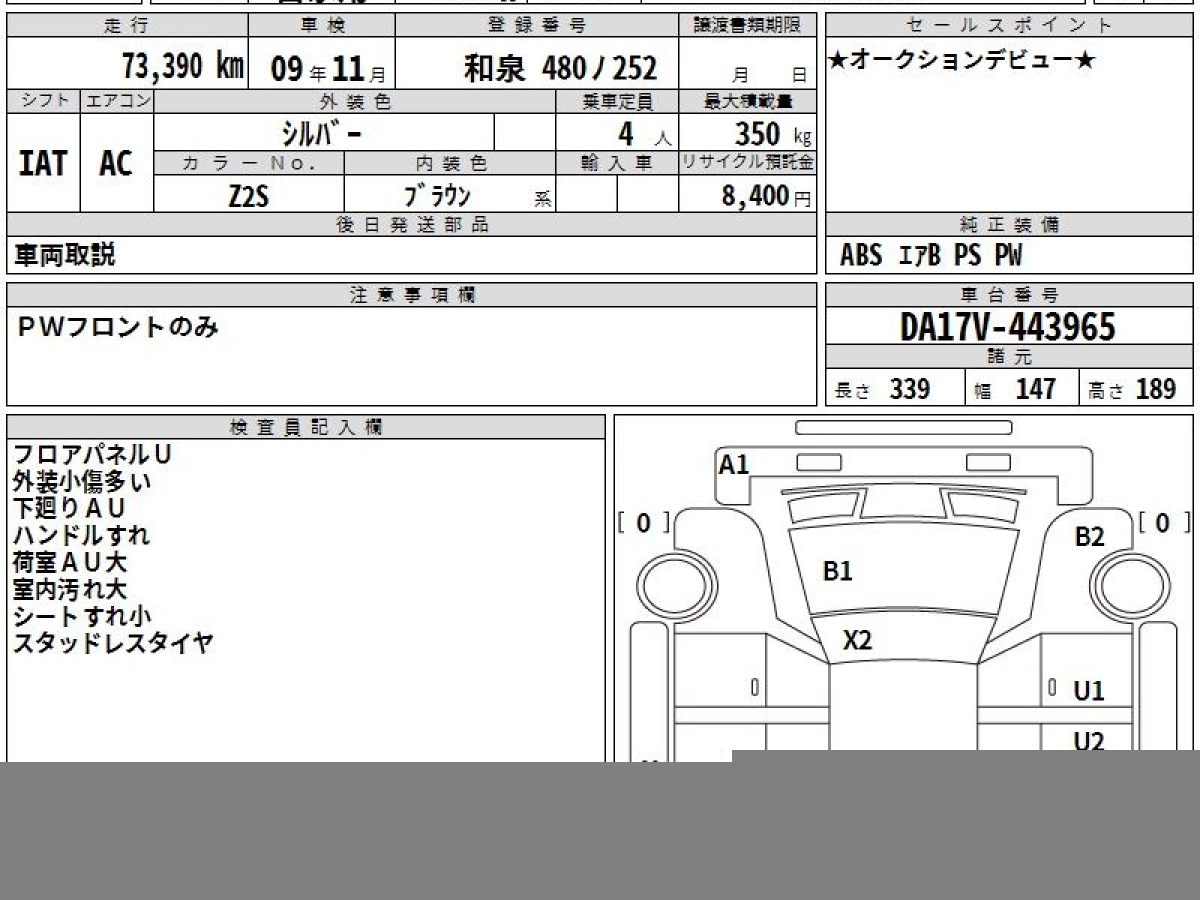Click the A1 damage marker on the car diagram

(734, 464)
